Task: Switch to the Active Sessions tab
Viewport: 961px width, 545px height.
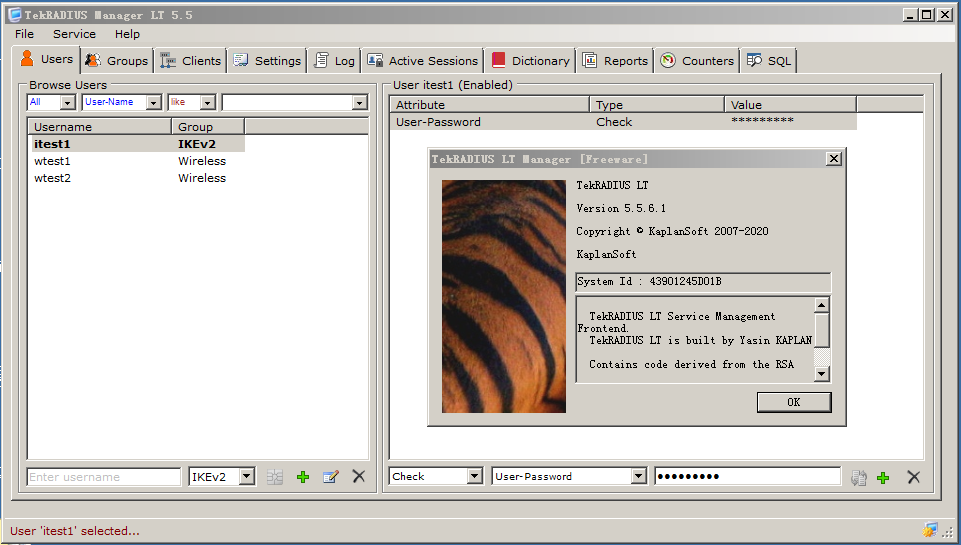Action: coord(422,61)
